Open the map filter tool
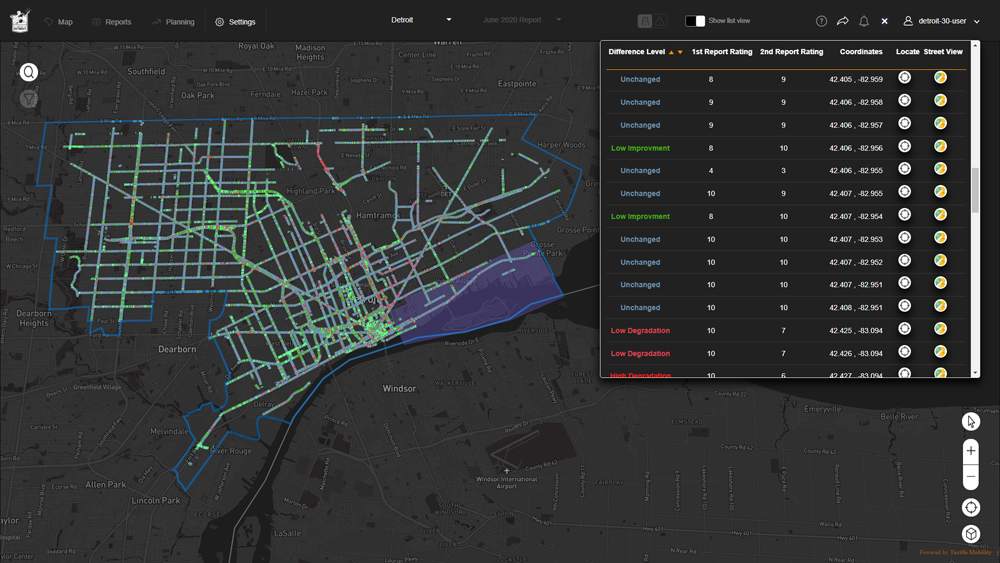 [29, 99]
